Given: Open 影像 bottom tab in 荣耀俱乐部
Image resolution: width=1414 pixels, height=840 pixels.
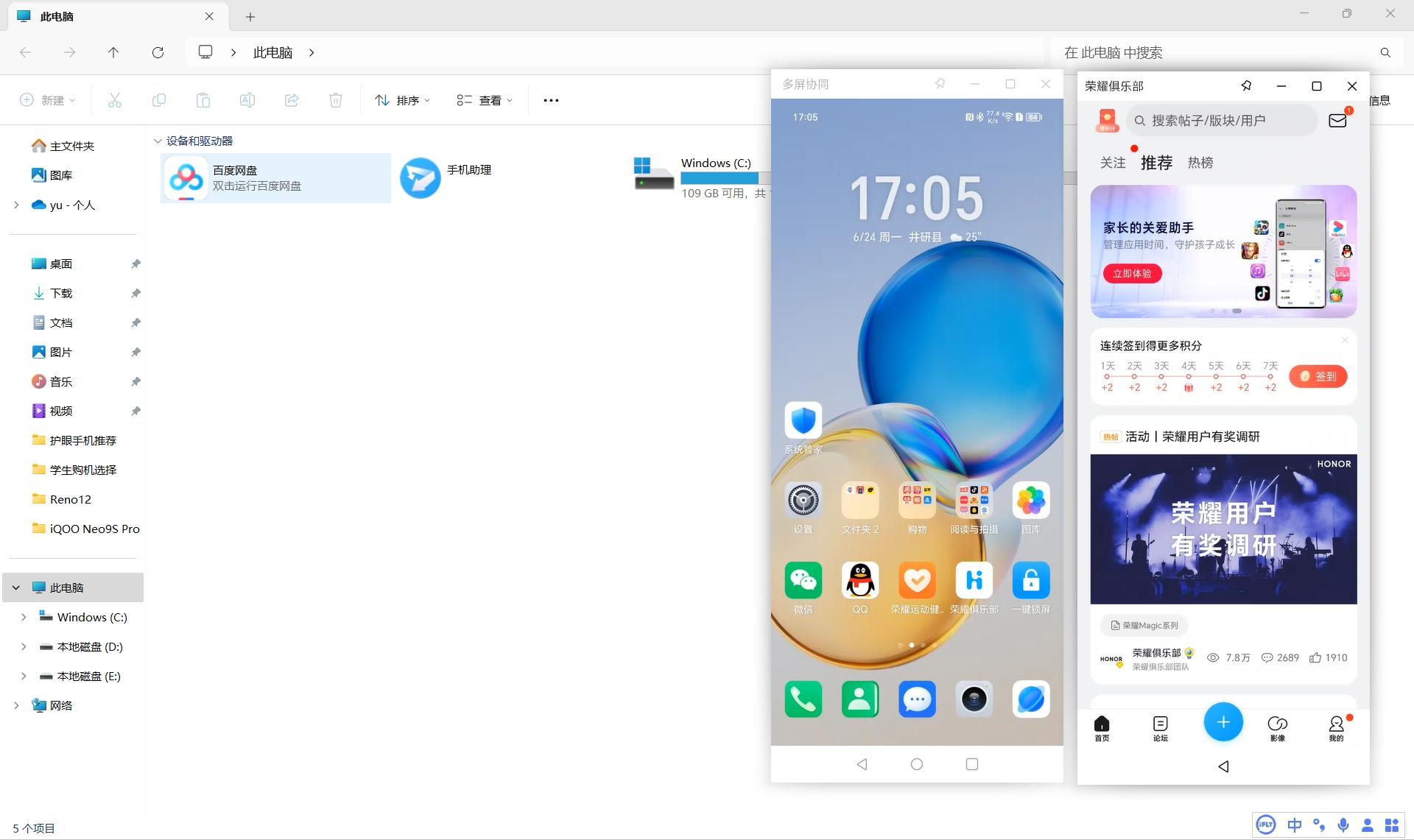Looking at the screenshot, I should 1278,728.
